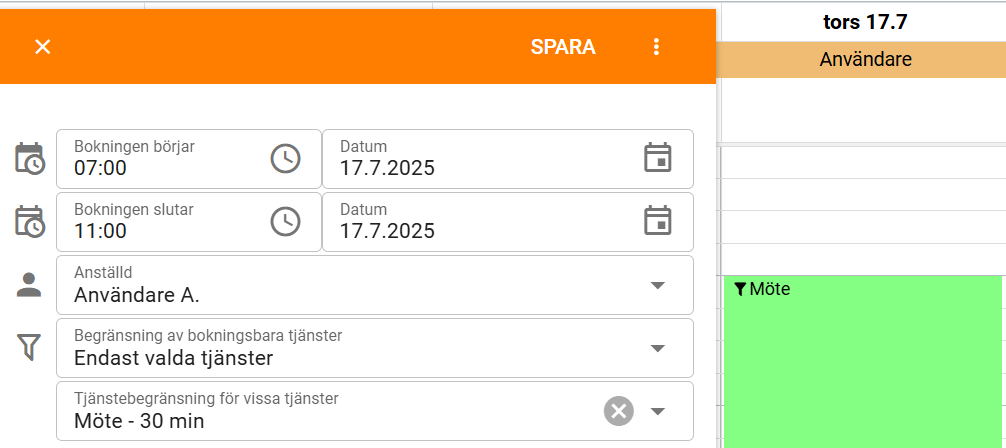Image resolution: width=1006 pixels, height=448 pixels.
Task: Close the booking dialog with X
Action: (42, 47)
